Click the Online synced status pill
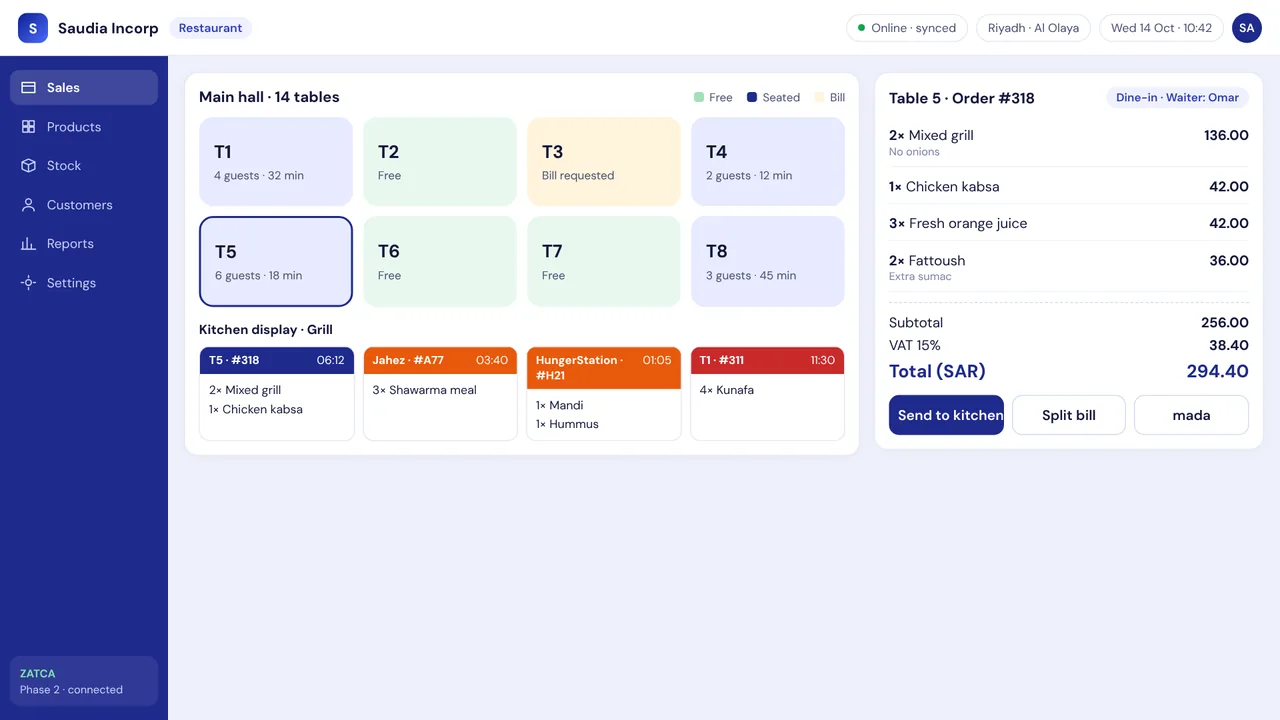Viewport: 1280px width, 720px height. point(907,28)
